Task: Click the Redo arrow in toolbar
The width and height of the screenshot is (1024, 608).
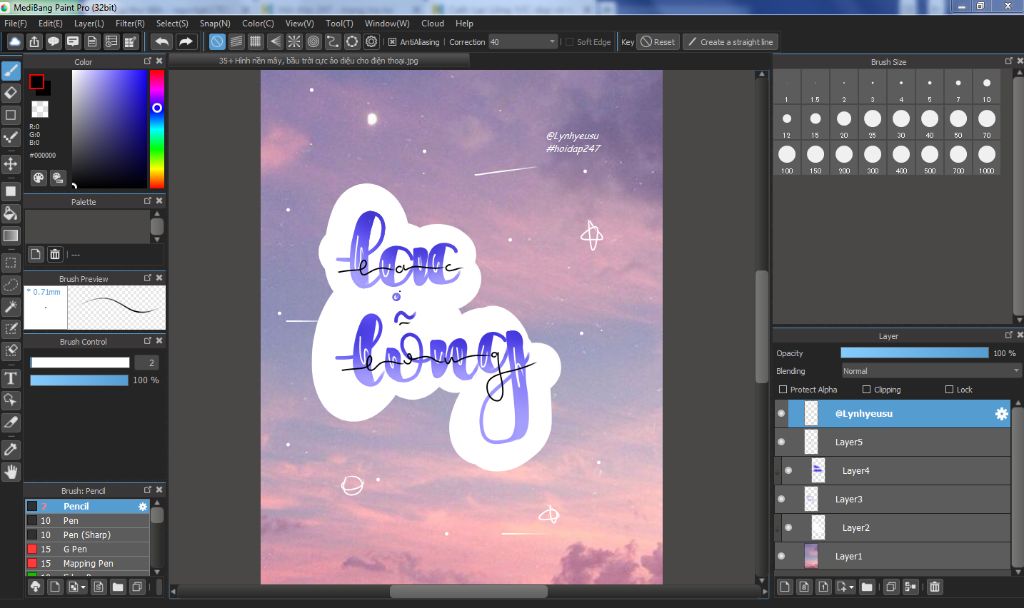Action: point(186,42)
